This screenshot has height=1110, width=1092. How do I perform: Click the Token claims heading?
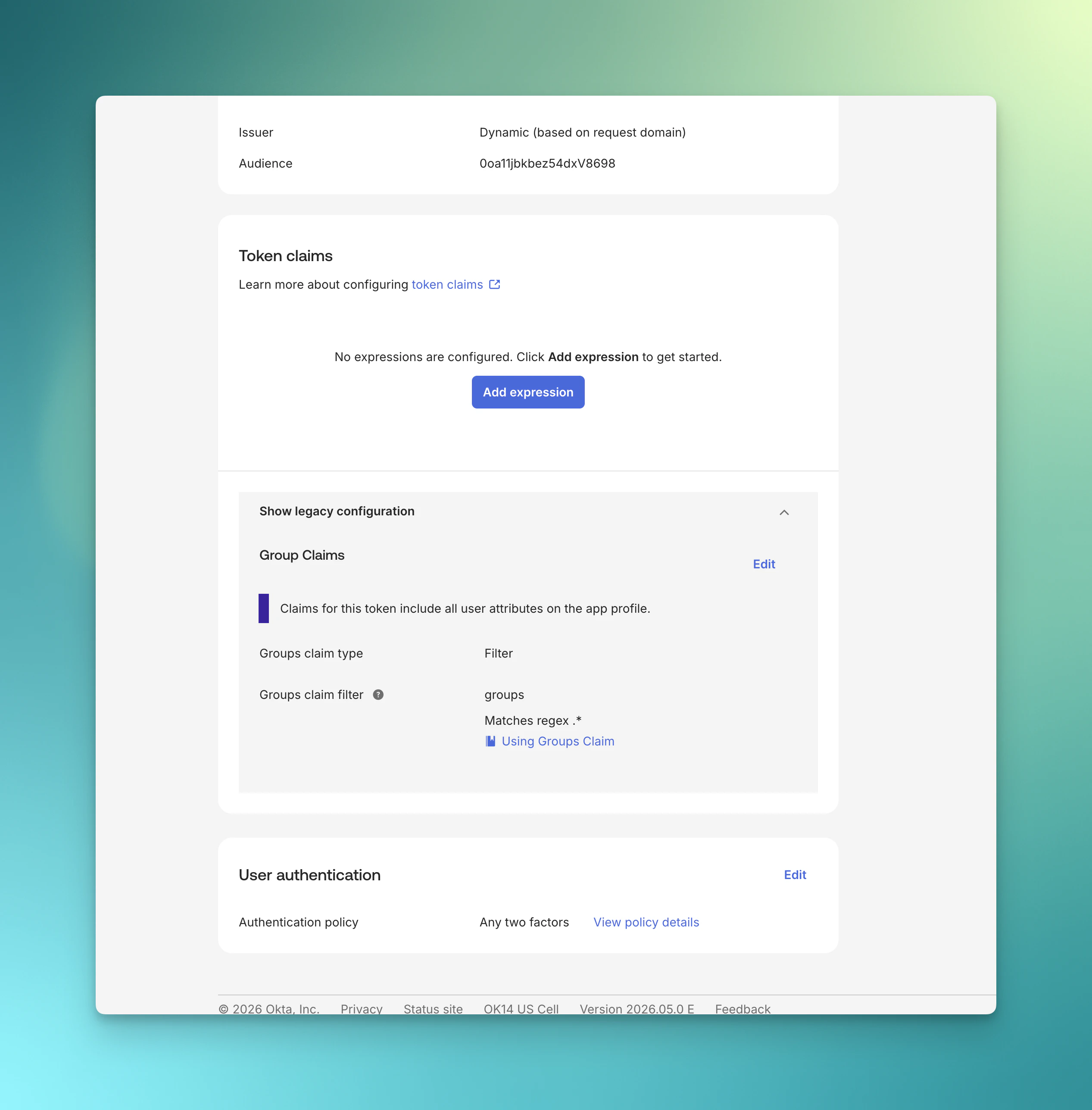(x=286, y=256)
